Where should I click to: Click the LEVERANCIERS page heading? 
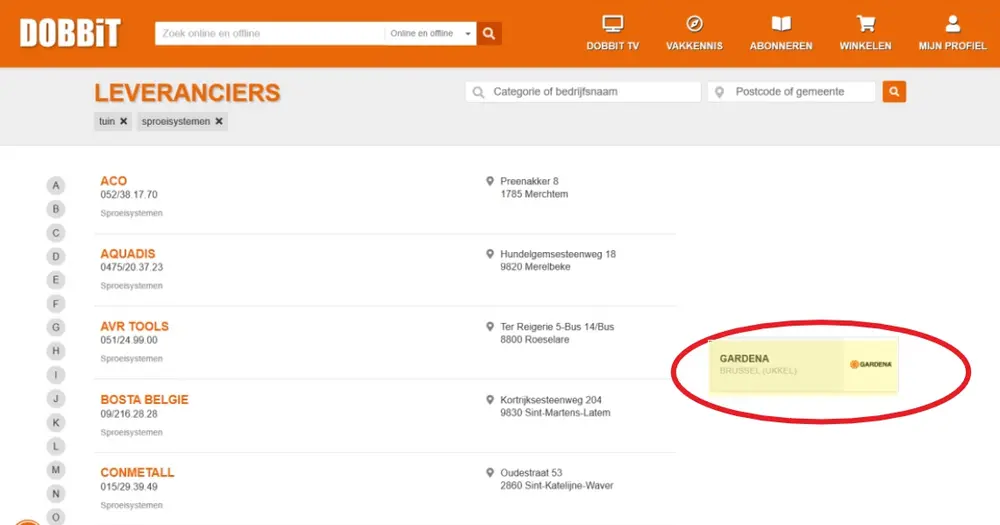tap(188, 93)
